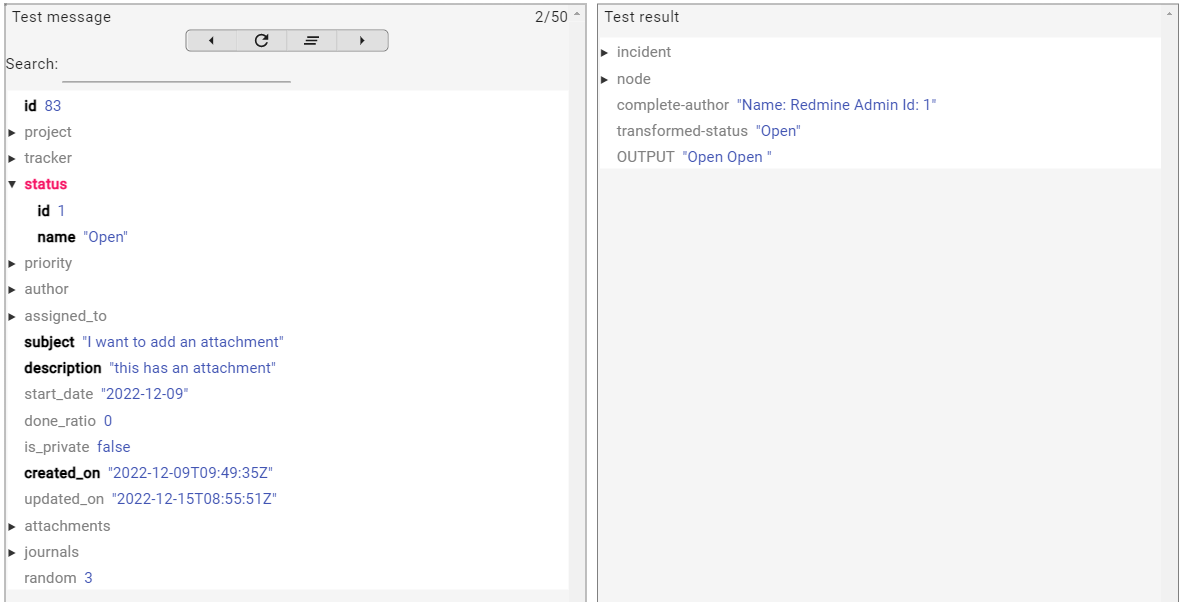Expand the tracker node
This screenshot has width=1184, height=602.
click(x=12, y=158)
